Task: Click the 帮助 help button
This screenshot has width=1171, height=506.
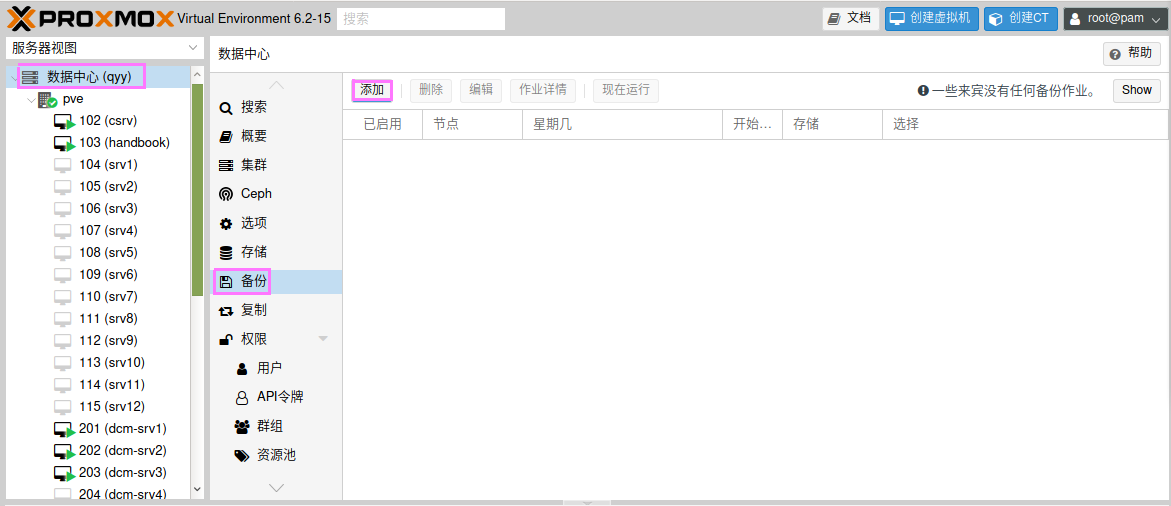Action: [x=1132, y=54]
